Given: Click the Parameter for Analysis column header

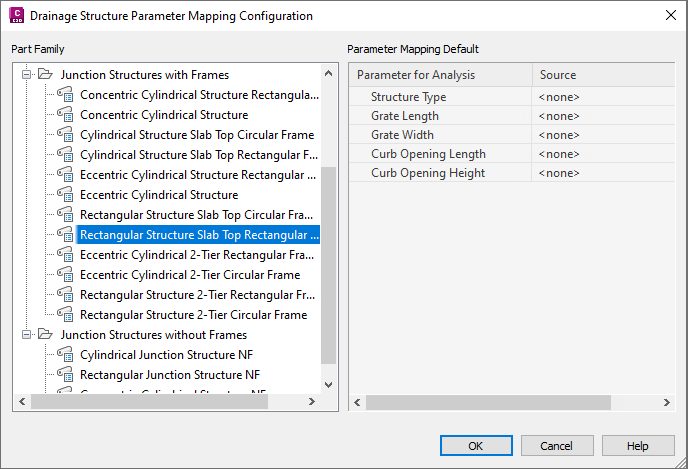Looking at the screenshot, I should click(x=440, y=75).
